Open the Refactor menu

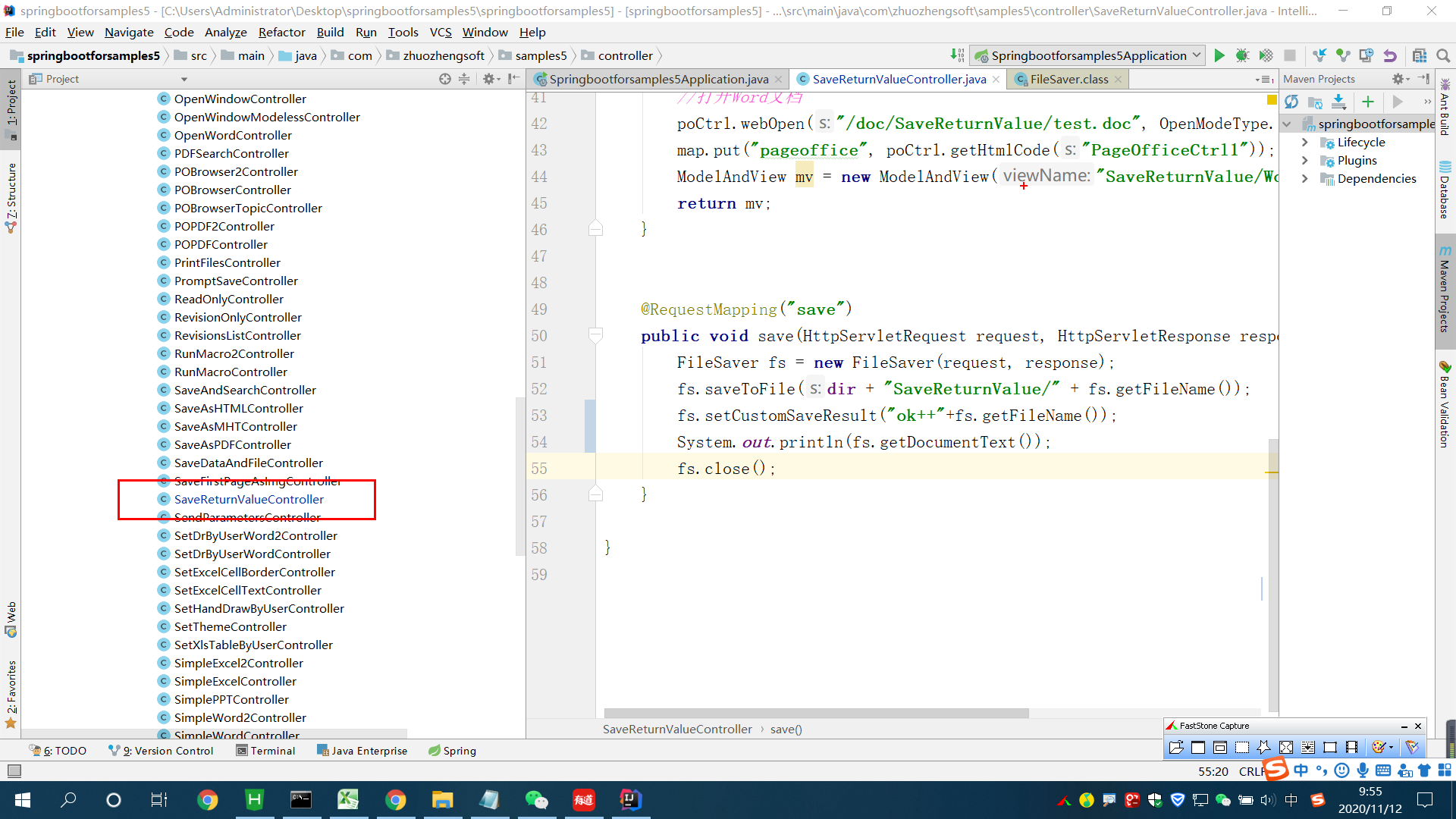click(281, 32)
